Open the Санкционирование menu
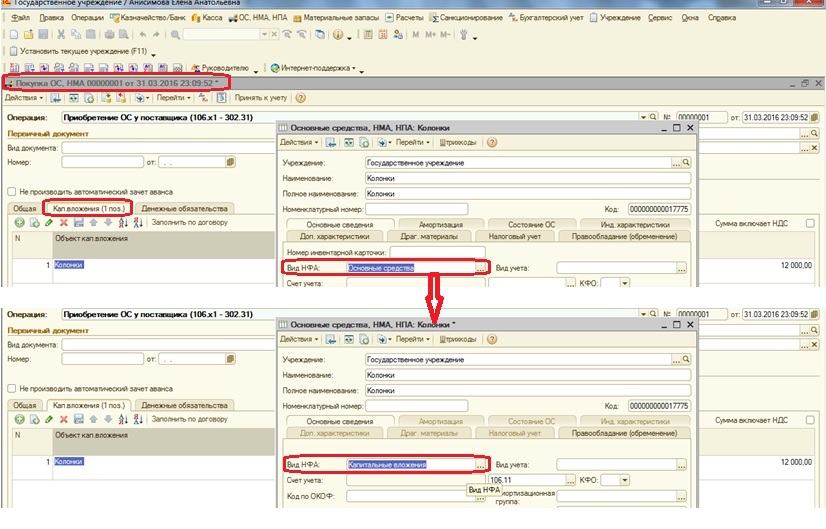This screenshot has height=529, width=826. (x=467, y=18)
